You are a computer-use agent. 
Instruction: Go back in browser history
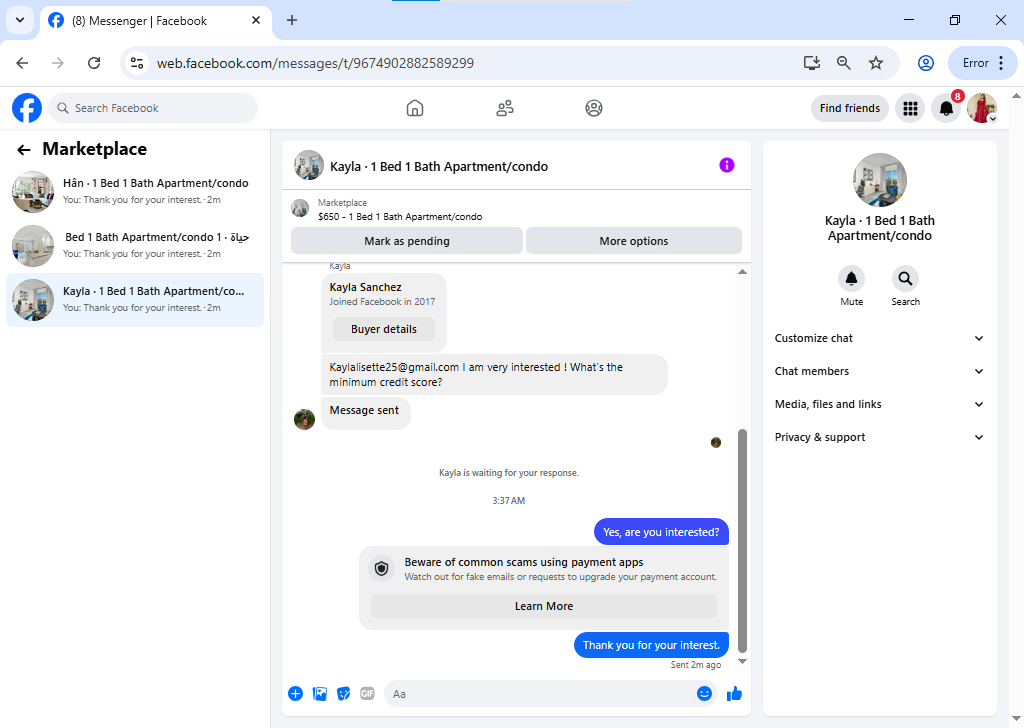click(x=22, y=63)
